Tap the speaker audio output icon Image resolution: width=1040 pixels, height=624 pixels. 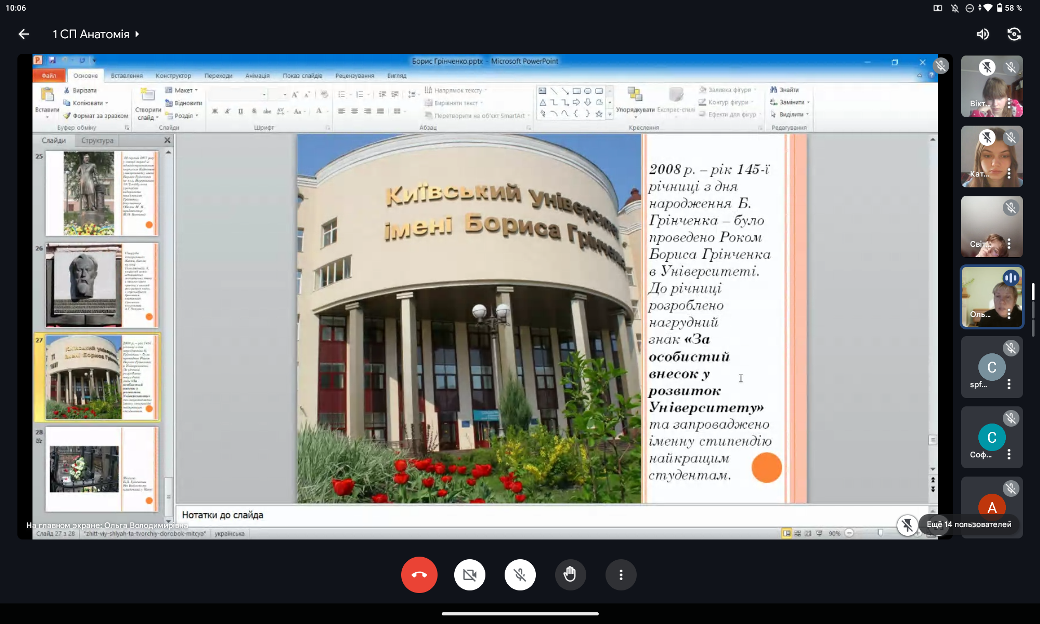click(982, 34)
